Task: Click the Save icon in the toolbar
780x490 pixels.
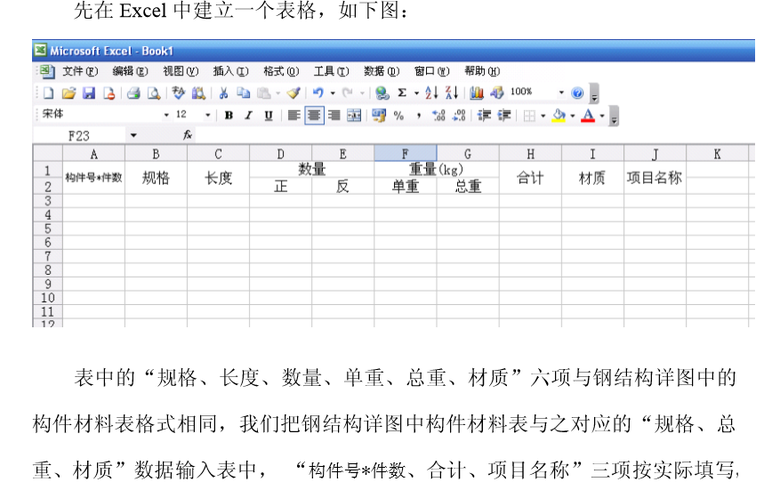Action: (87, 93)
